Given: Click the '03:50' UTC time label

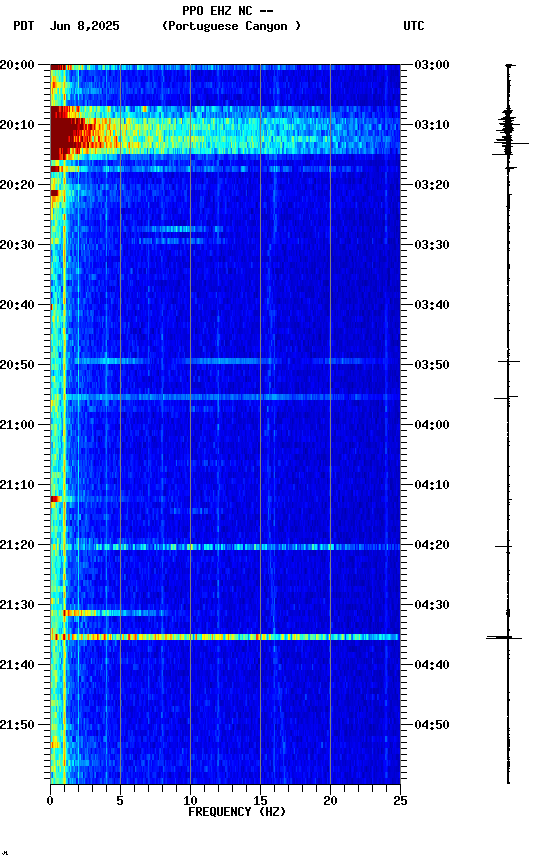Looking at the screenshot, I should (432, 365).
